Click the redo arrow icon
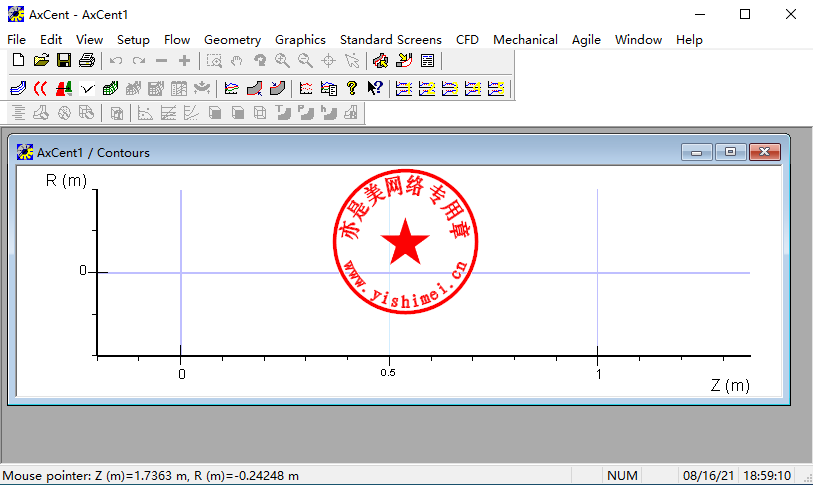813x485 pixels. 138,61
